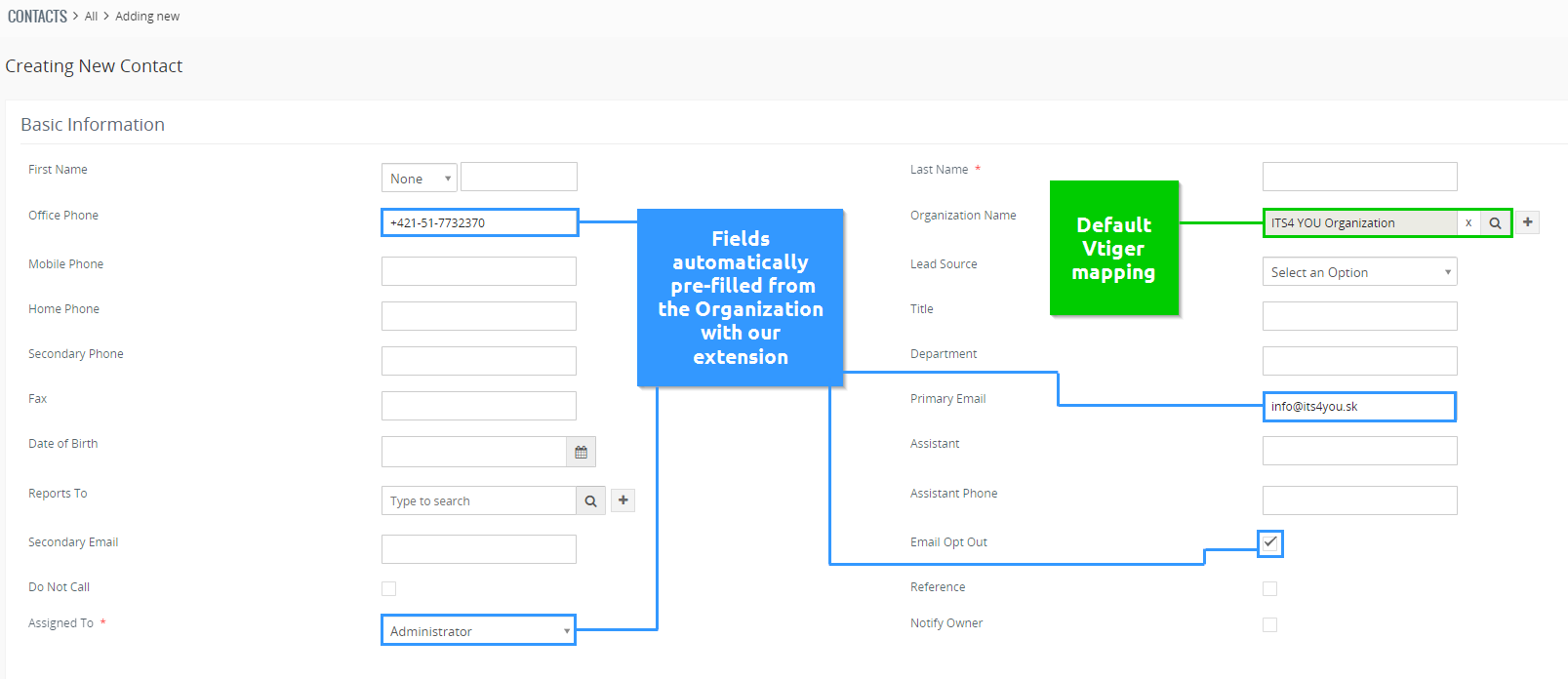Enable the Do Not Call checkbox
The height and width of the screenshot is (679, 1568).
pos(389,588)
